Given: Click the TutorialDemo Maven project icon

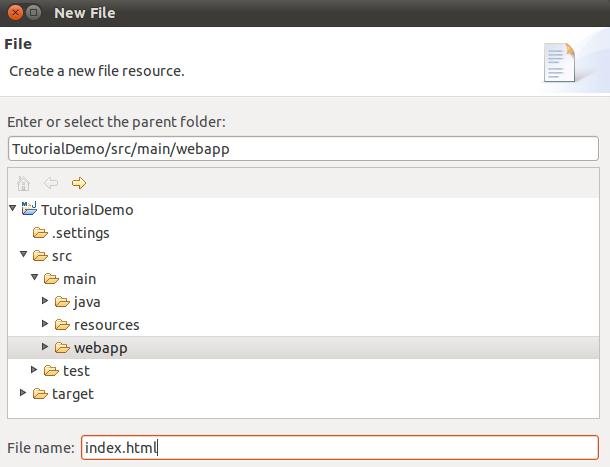Looking at the screenshot, I should (29, 209).
